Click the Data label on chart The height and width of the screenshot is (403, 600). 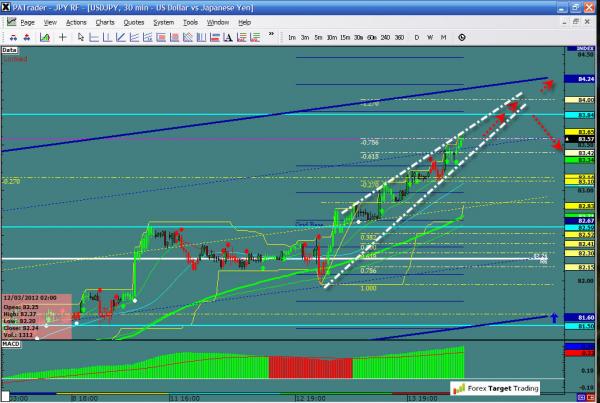[10, 48]
